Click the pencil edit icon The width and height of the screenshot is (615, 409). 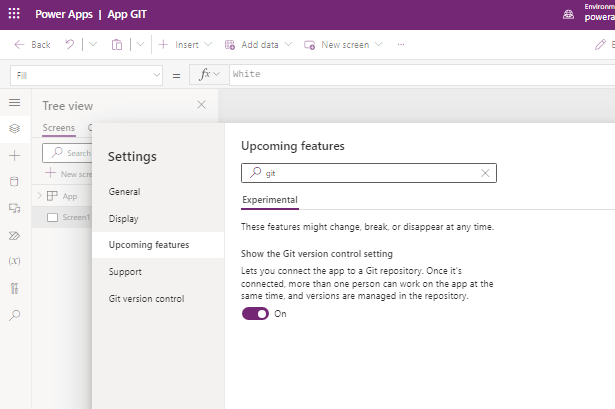point(600,45)
